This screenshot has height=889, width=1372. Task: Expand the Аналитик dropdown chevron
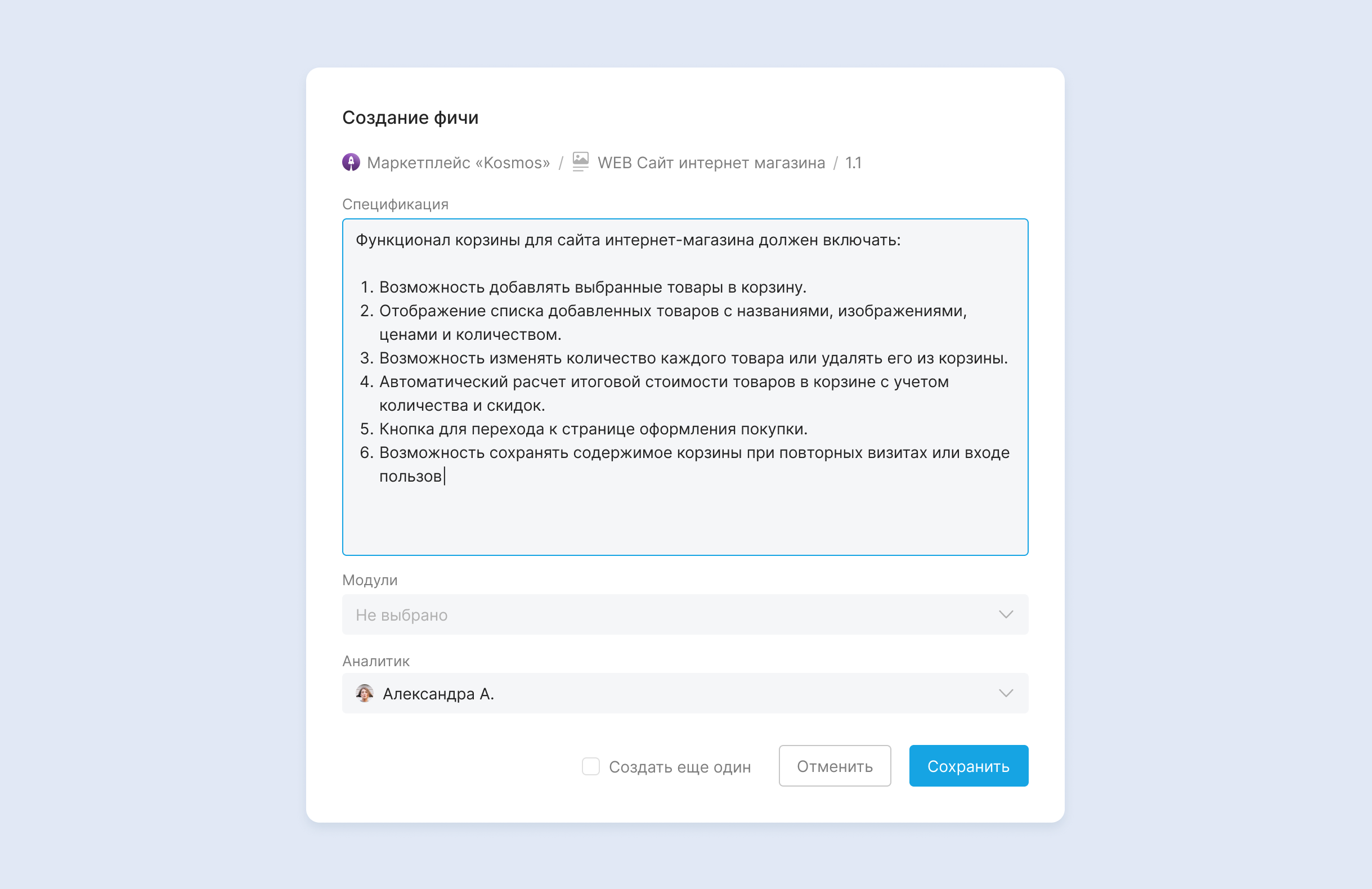click(1006, 693)
